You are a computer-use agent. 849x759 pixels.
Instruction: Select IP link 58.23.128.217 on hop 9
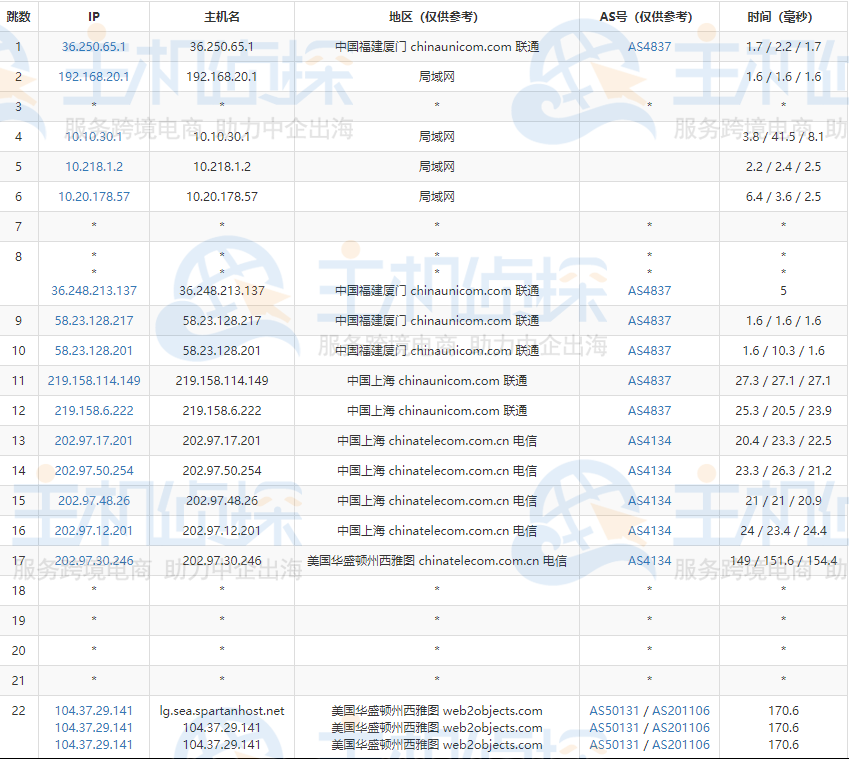tap(92, 320)
